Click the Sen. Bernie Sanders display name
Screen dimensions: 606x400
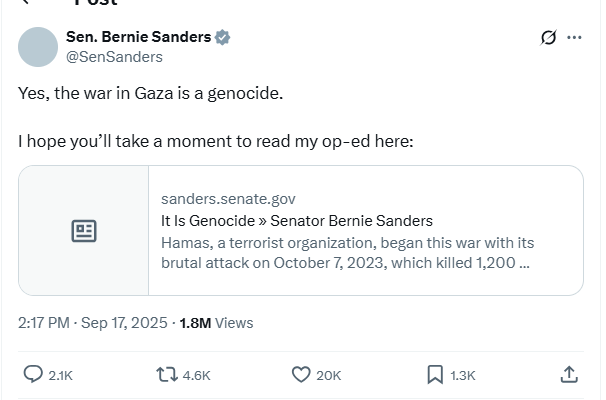(x=138, y=37)
